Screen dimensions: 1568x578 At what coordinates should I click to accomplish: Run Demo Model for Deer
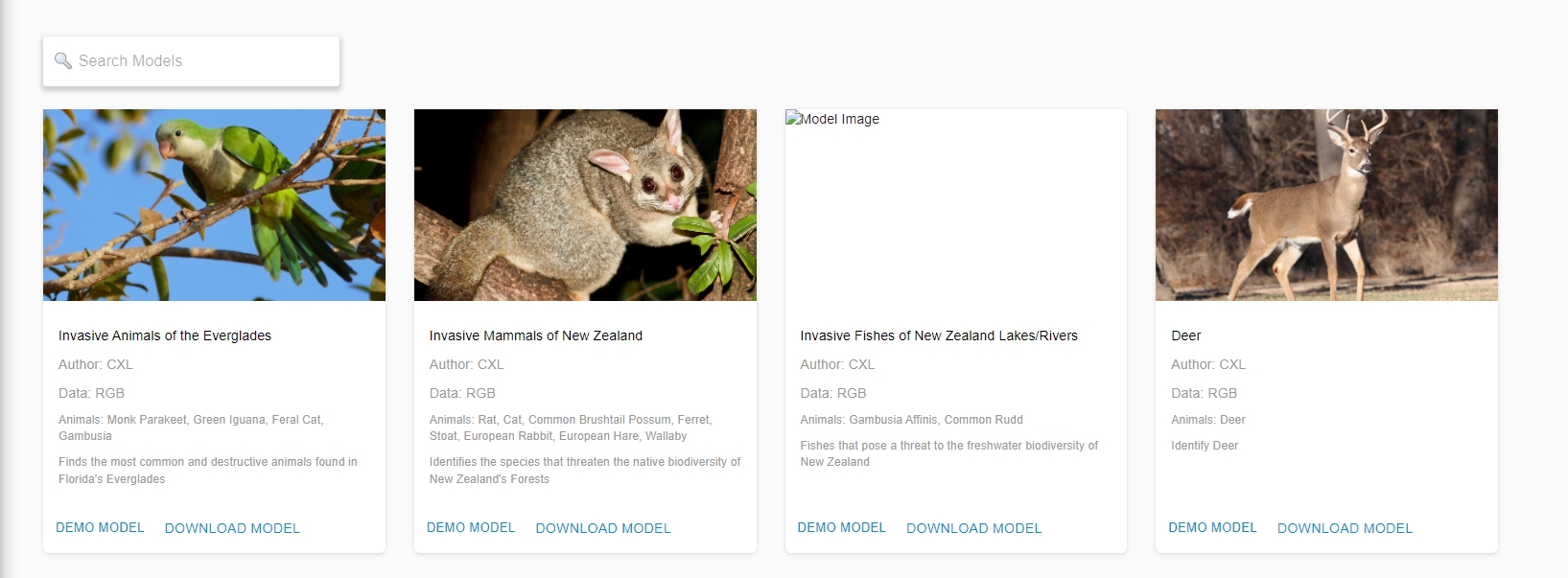[x=1212, y=527]
